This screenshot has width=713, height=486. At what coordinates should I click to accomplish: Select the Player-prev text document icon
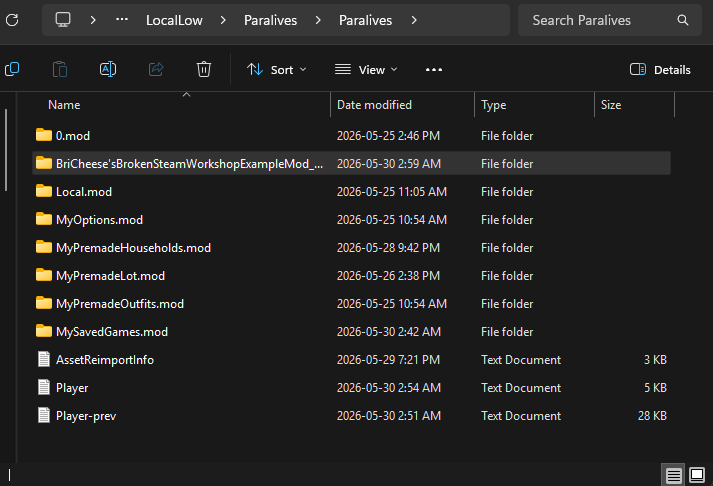coord(44,415)
